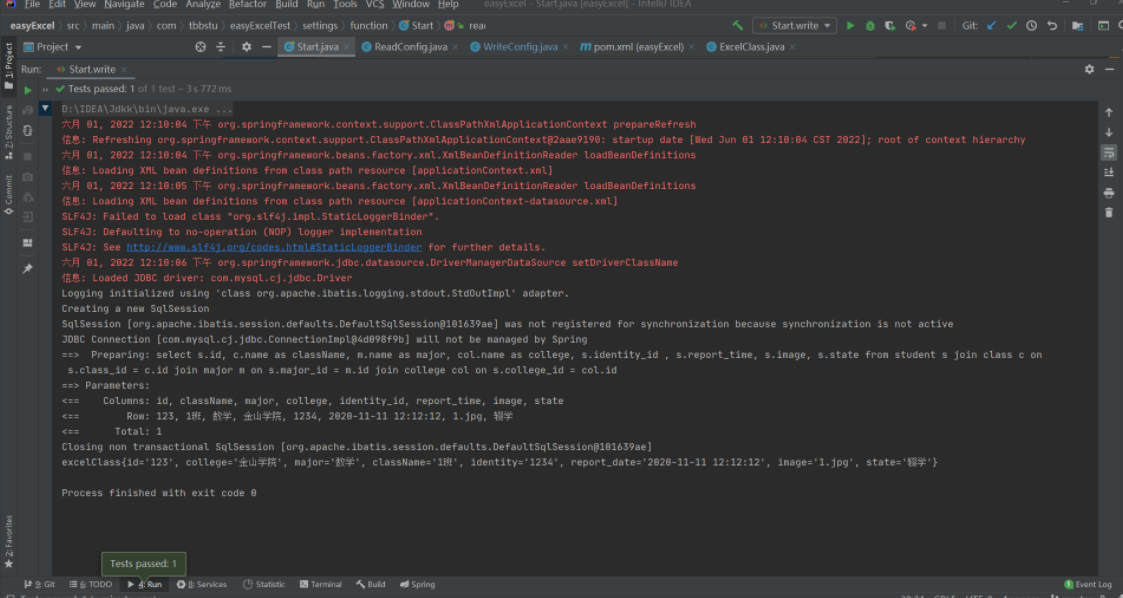Viewport: 1123px width, 598px height.
Task: Rerun tests with the green Run panel arrow
Action: tap(27, 90)
